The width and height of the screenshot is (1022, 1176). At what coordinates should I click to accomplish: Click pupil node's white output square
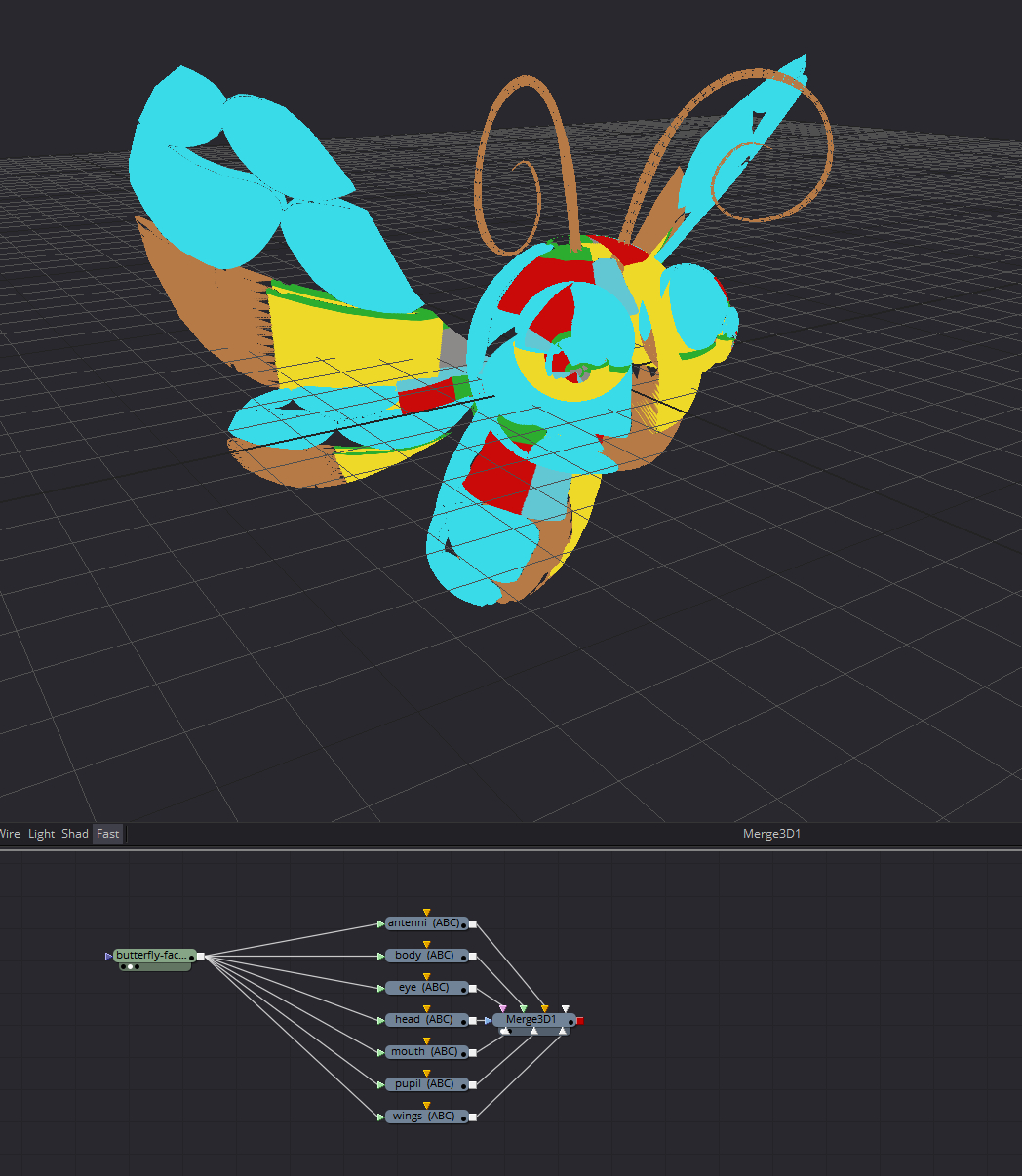[473, 1084]
